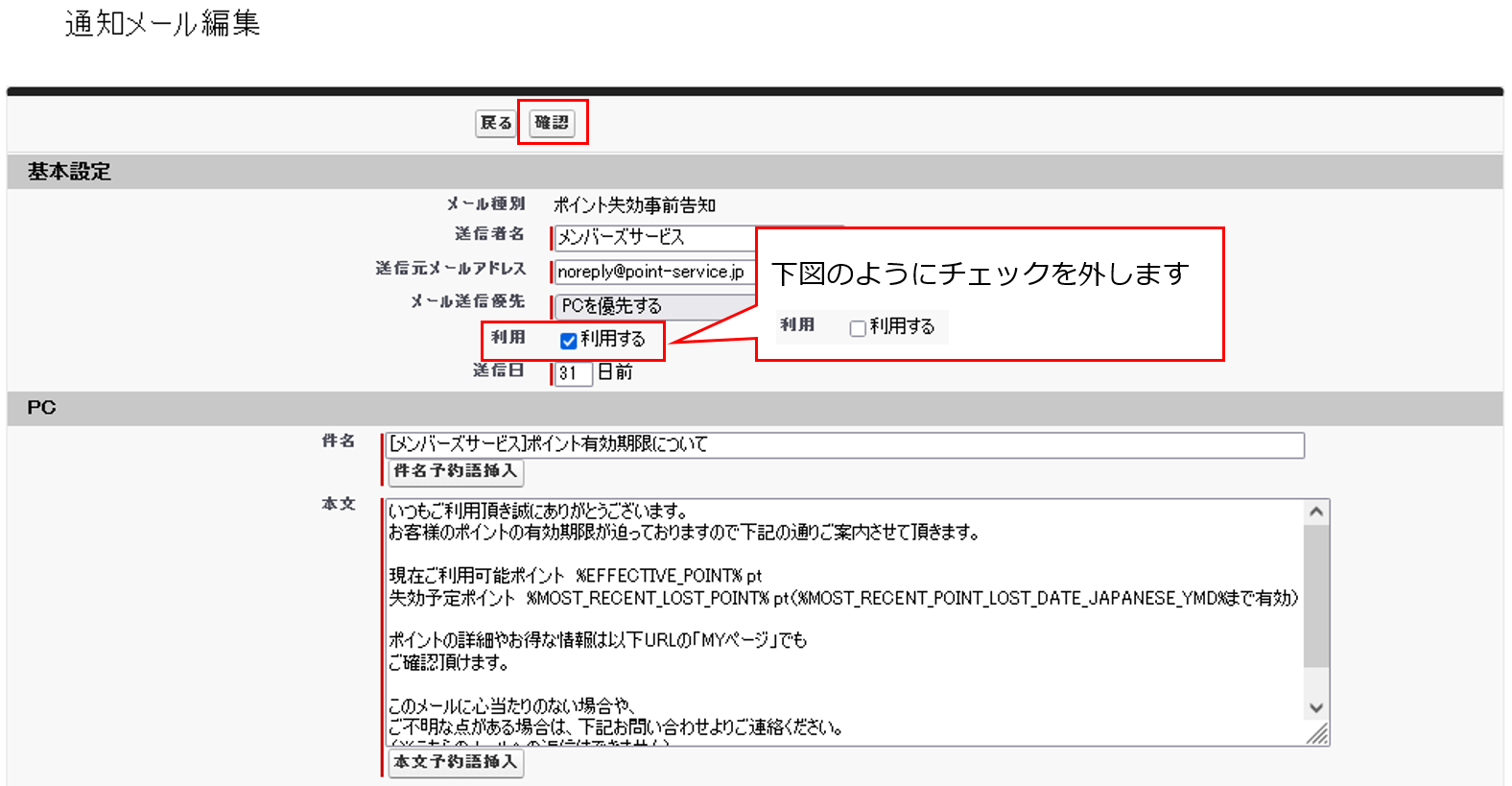The height and width of the screenshot is (786, 1512).
Task: Click the PC section header
Action: tap(41, 408)
